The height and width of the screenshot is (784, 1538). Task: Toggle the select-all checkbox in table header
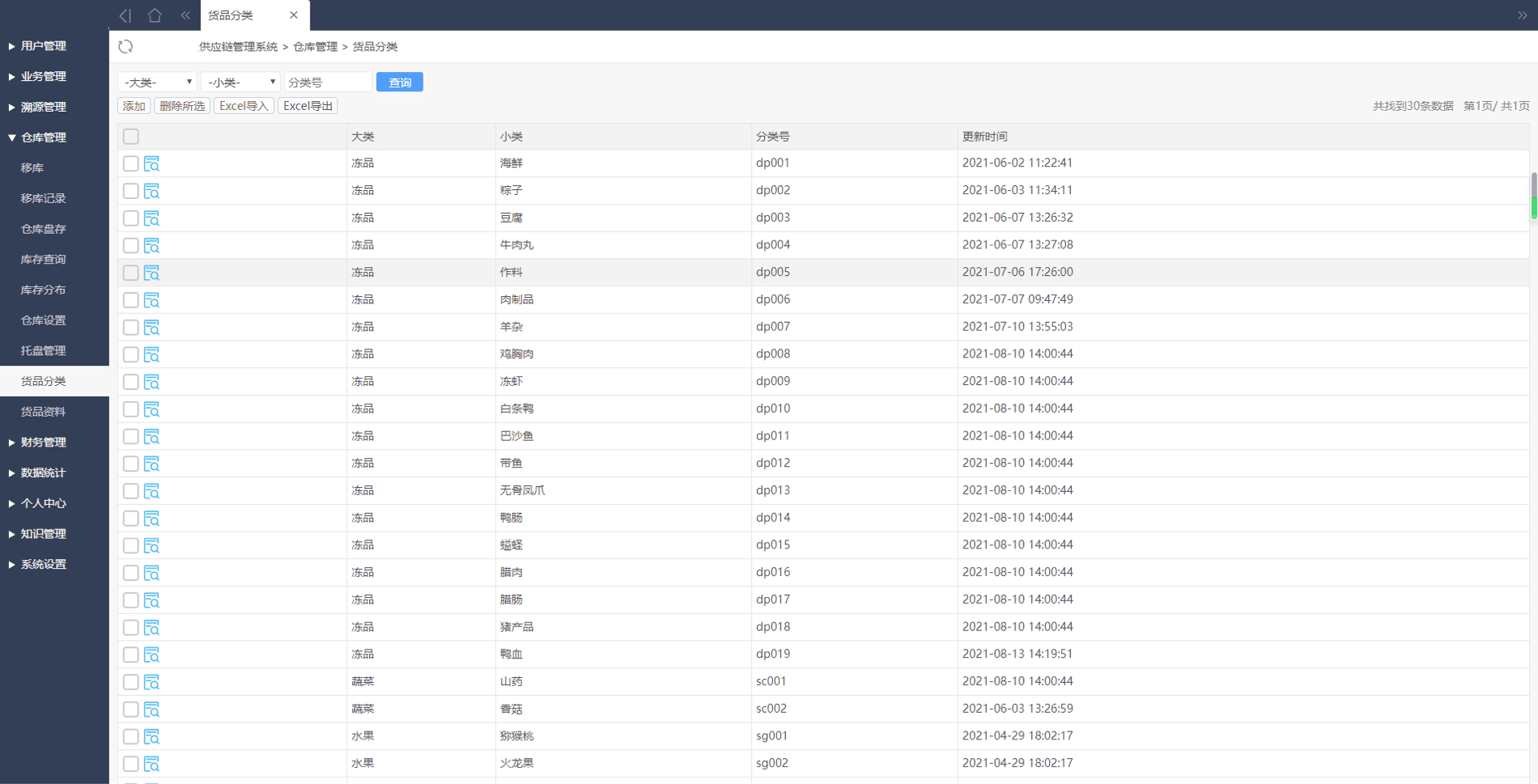pos(131,137)
